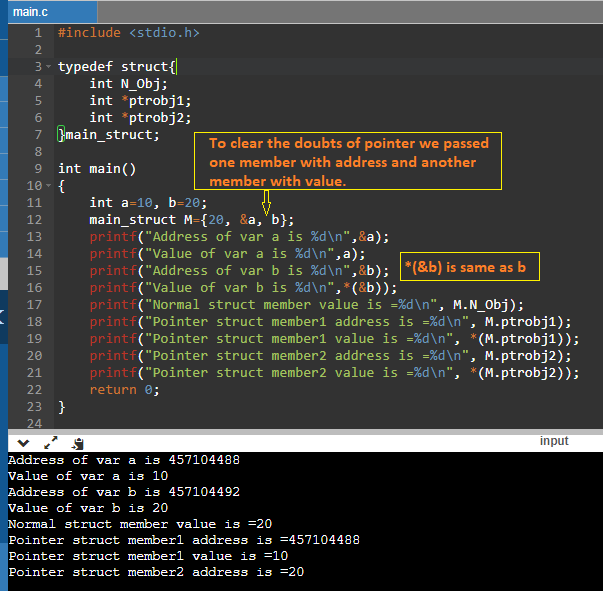Click line number 22 in gutter
Screen dimensions: 612x602
tap(34, 390)
